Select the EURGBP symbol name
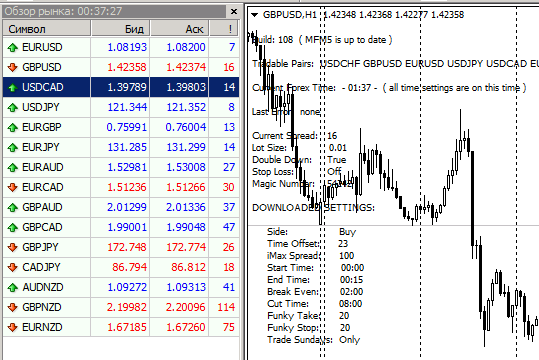 point(42,127)
